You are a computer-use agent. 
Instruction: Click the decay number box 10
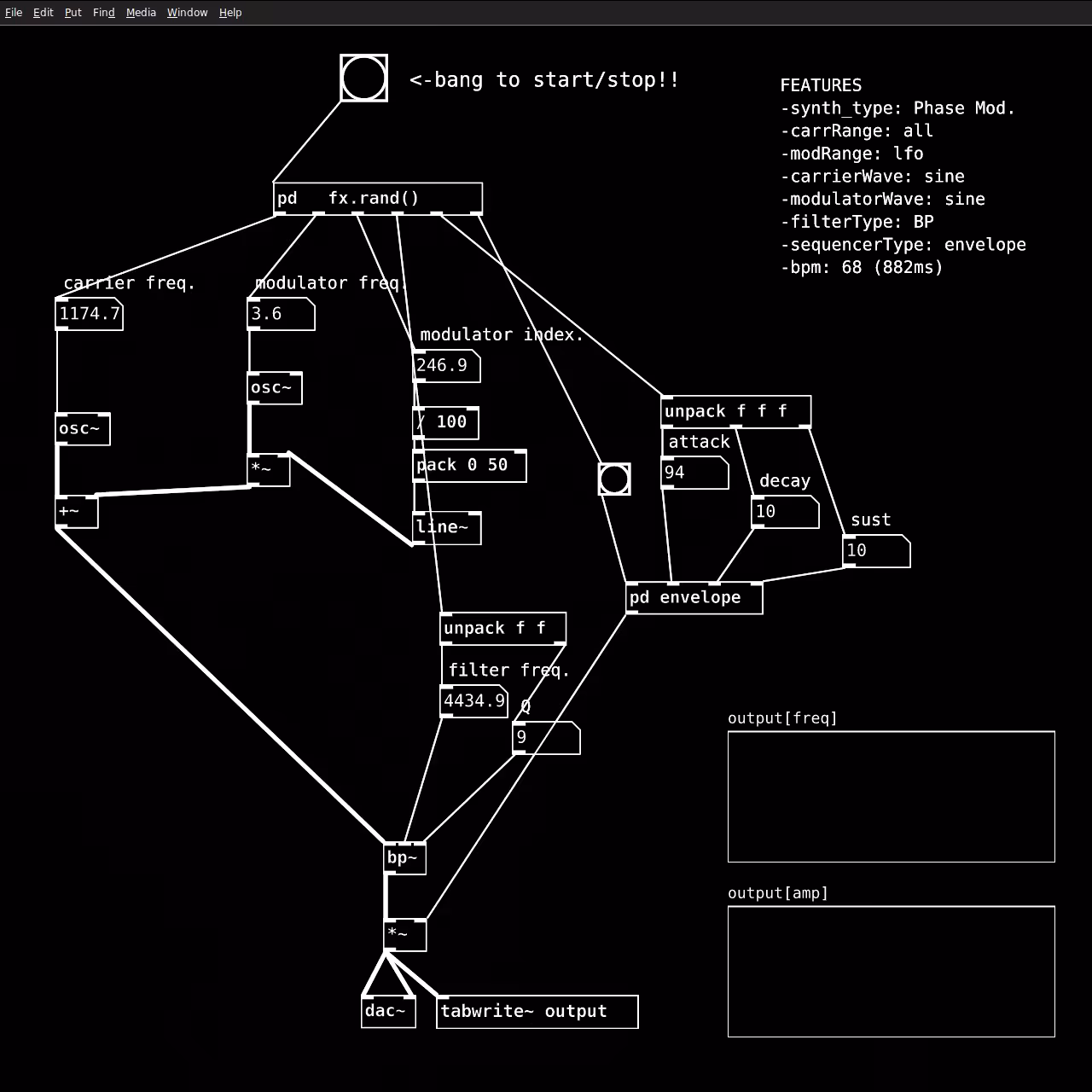pyautogui.click(x=785, y=512)
